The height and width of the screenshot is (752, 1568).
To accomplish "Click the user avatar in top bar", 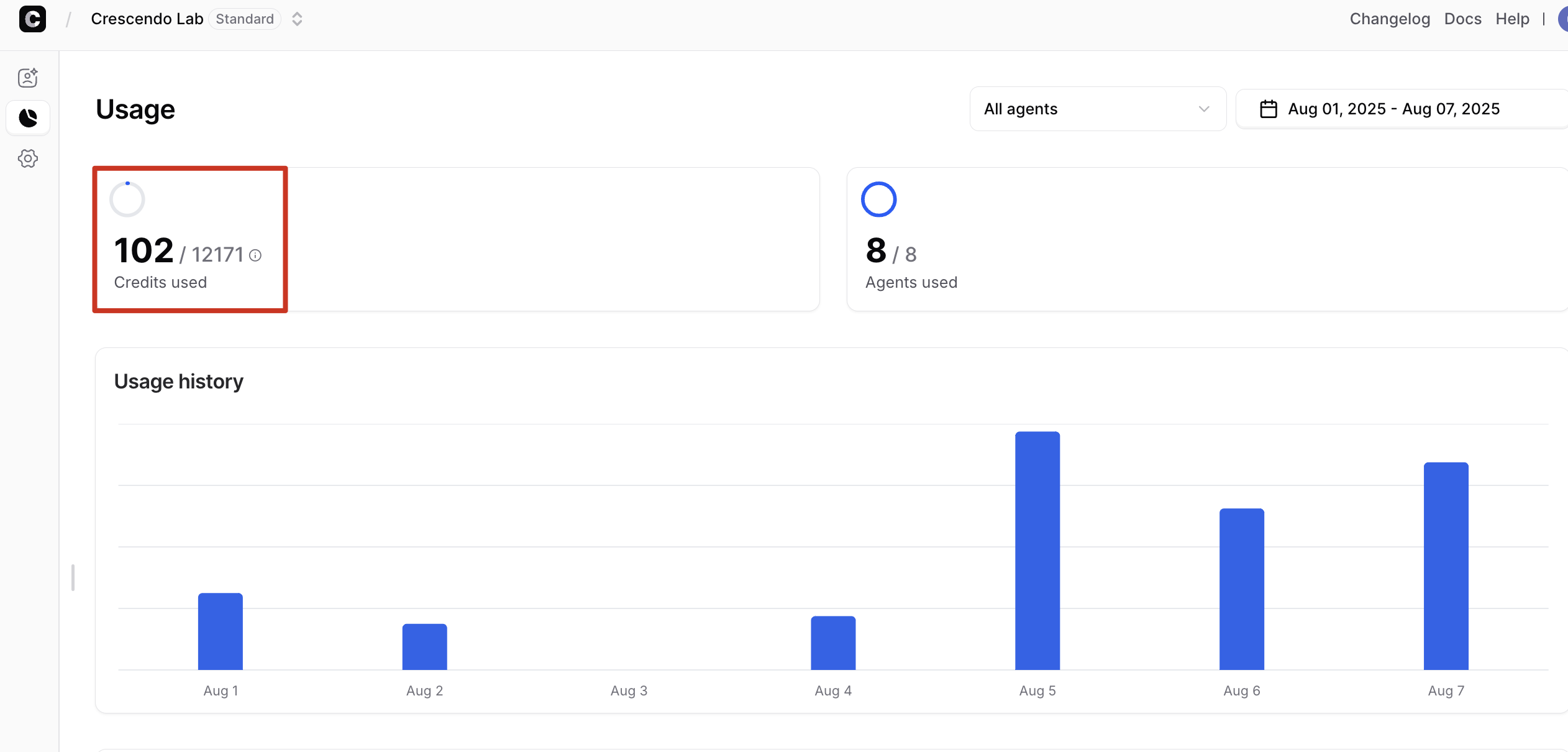I will (x=1562, y=19).
